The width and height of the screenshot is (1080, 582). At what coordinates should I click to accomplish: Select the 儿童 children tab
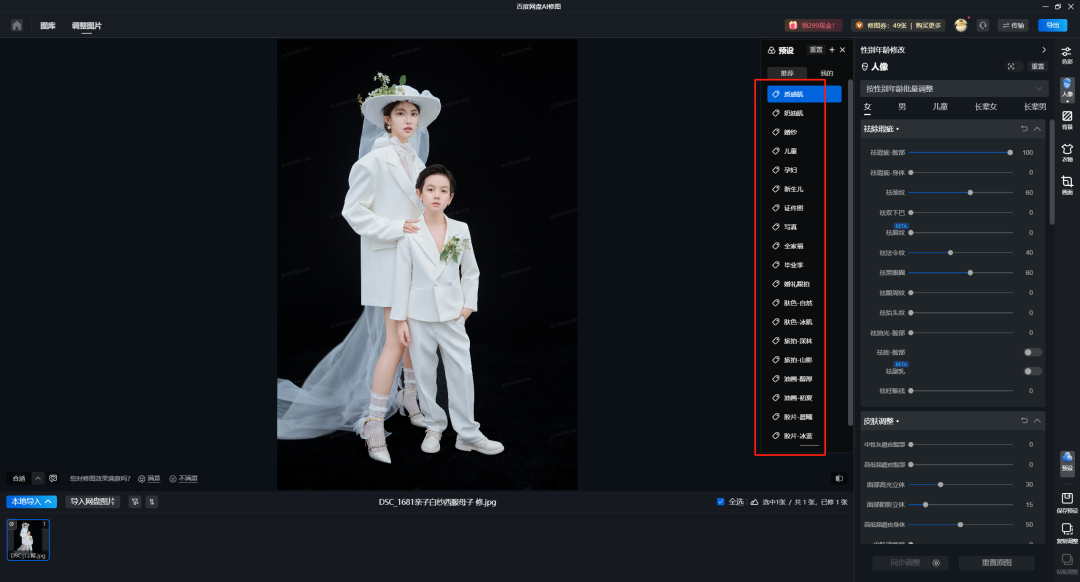pyautogui.click(x=940, y=107)
